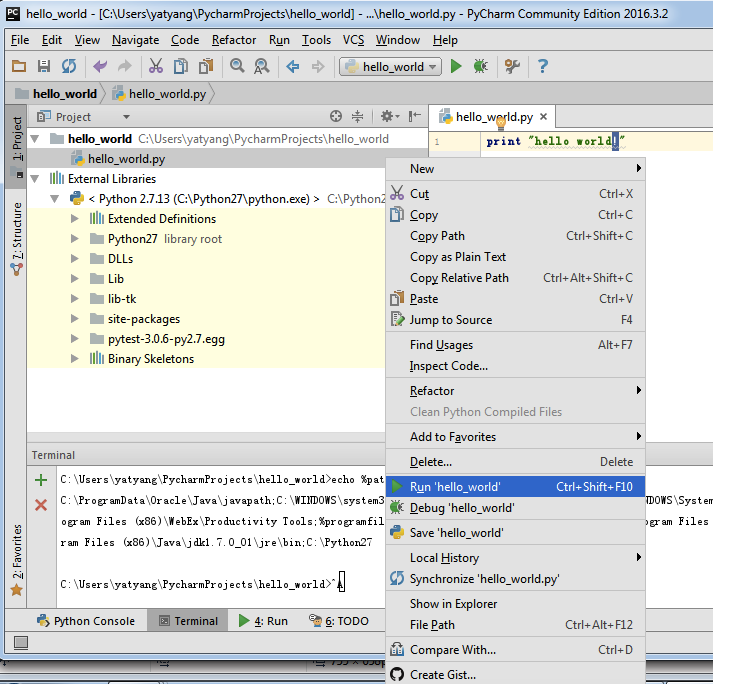Toggle 7: Structure side tool button
755x684 pixels.
17,238
